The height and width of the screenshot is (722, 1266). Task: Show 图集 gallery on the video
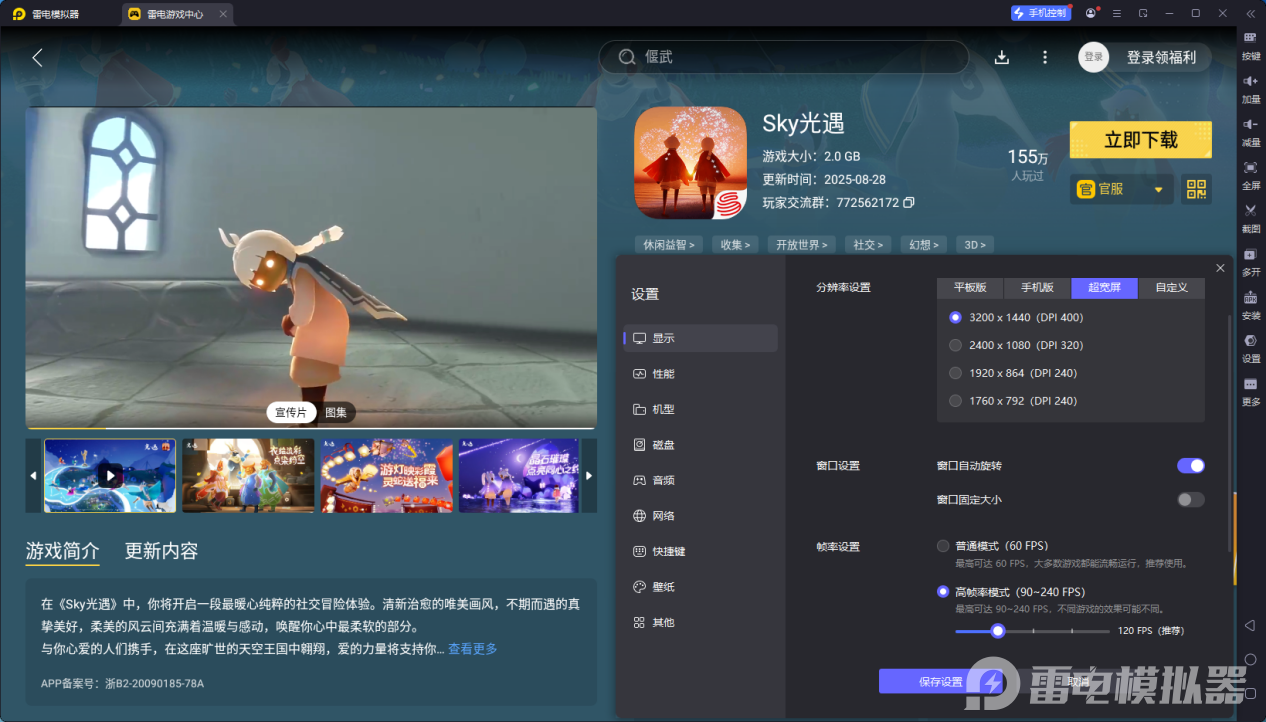click(336, 413)
